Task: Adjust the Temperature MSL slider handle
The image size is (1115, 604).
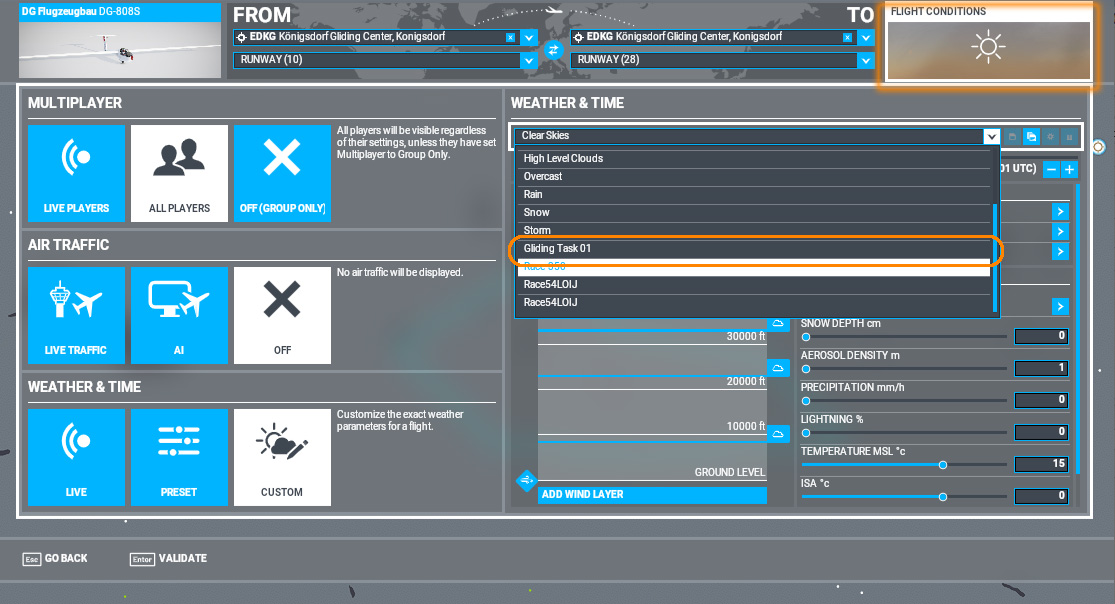Action: [x=943, y=465]
